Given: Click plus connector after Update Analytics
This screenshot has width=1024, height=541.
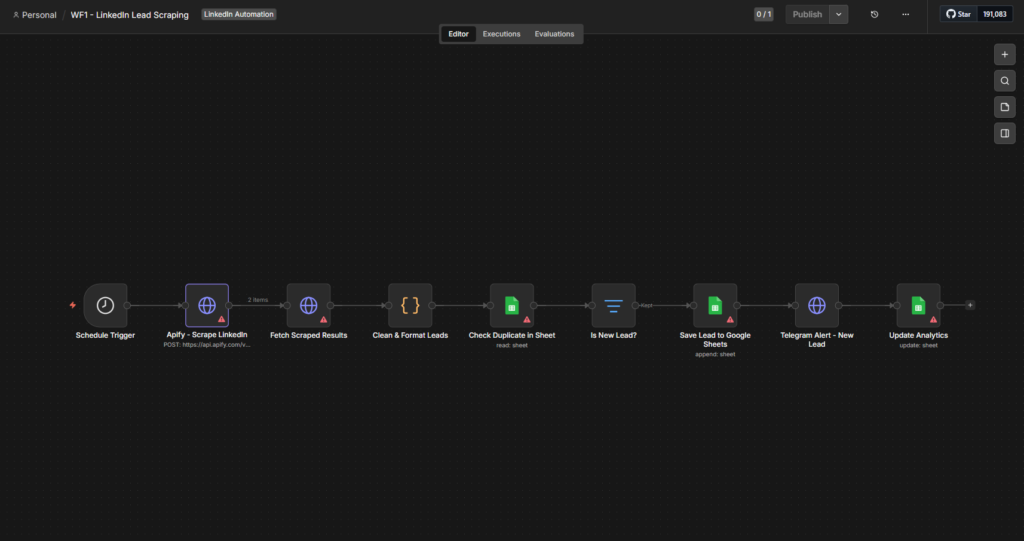Looking at the screenshot, I should (x=970, y=305).
